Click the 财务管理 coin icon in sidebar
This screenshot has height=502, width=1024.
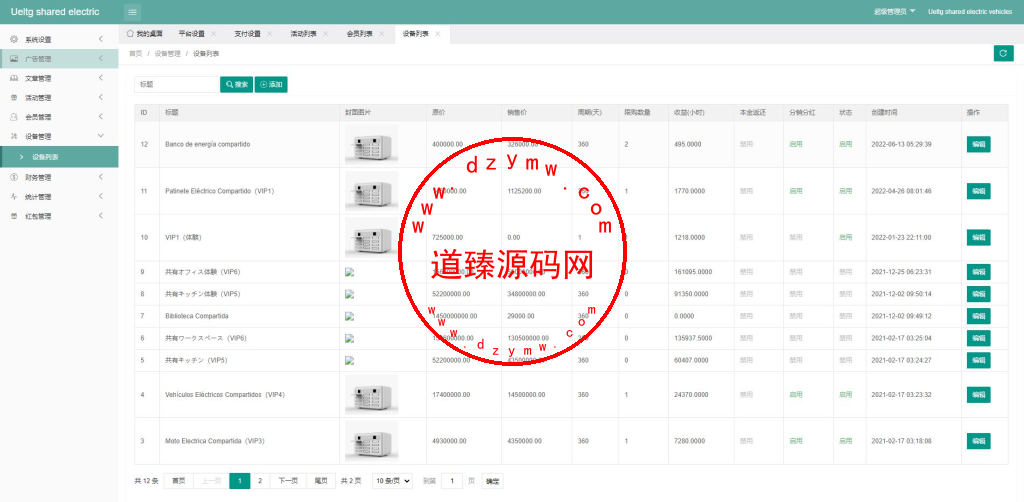(x=14, y=177)
